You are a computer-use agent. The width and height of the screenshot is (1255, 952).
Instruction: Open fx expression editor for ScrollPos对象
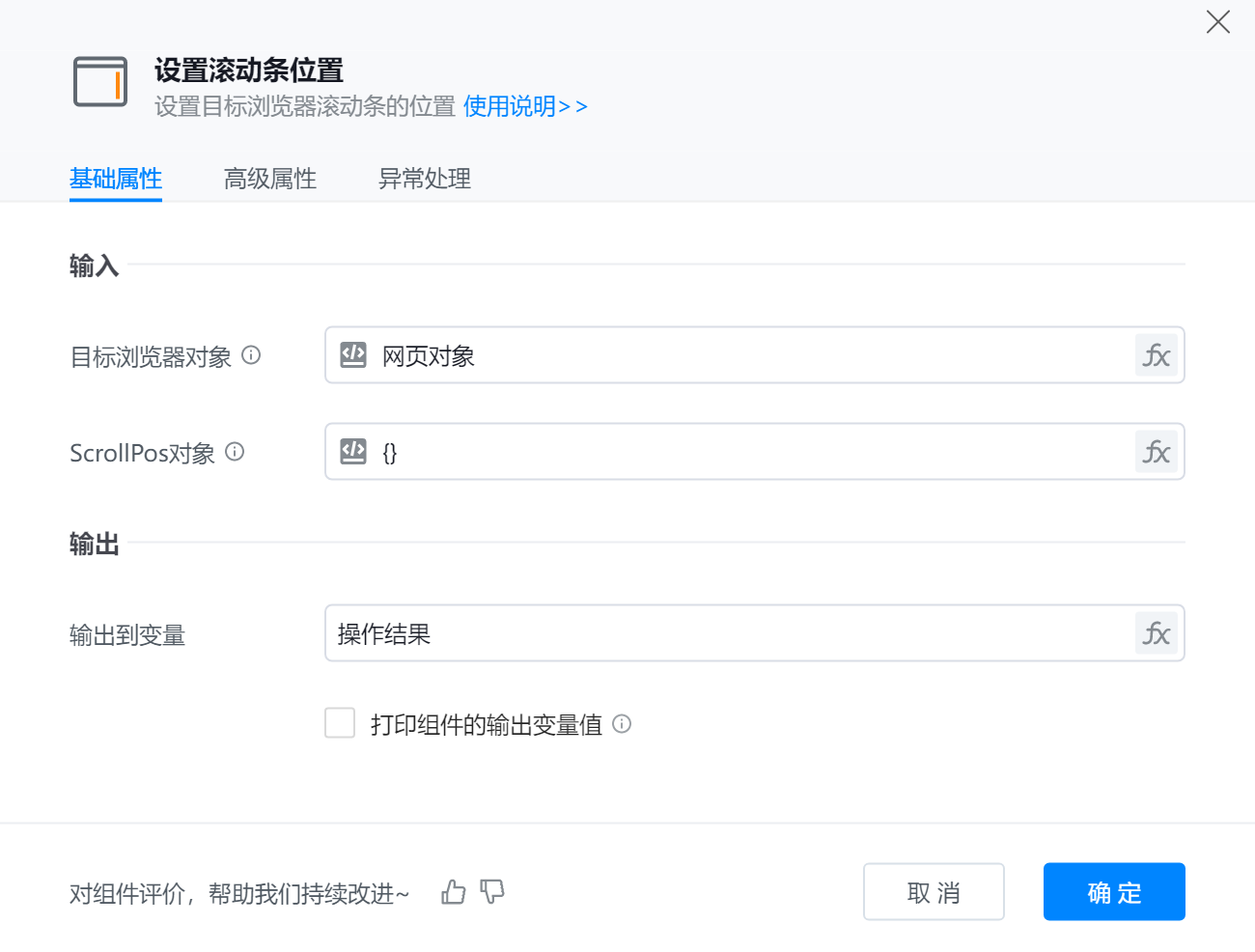(x=1156, y=452)
